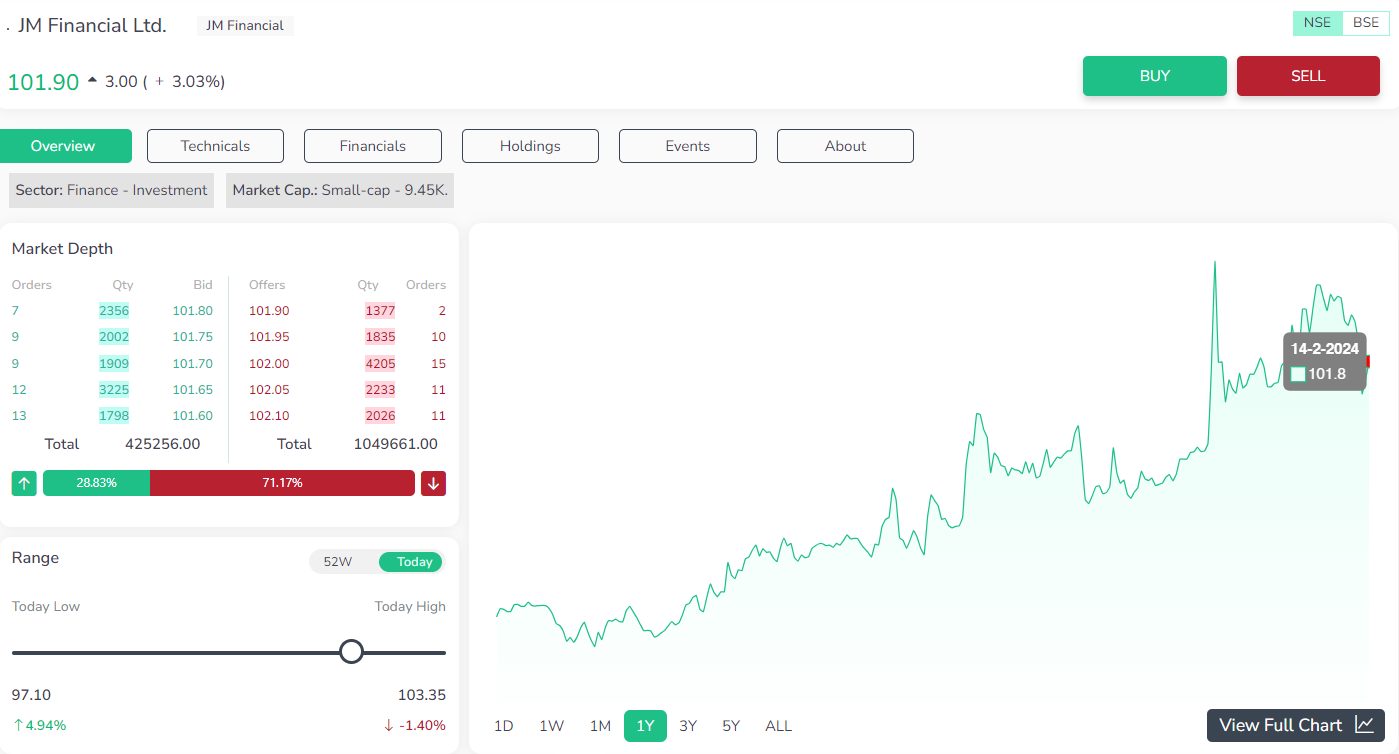Set chart period to 1Y
Image resolution: width=1399 pixels, height=754 pixels.
click(645, 726)
